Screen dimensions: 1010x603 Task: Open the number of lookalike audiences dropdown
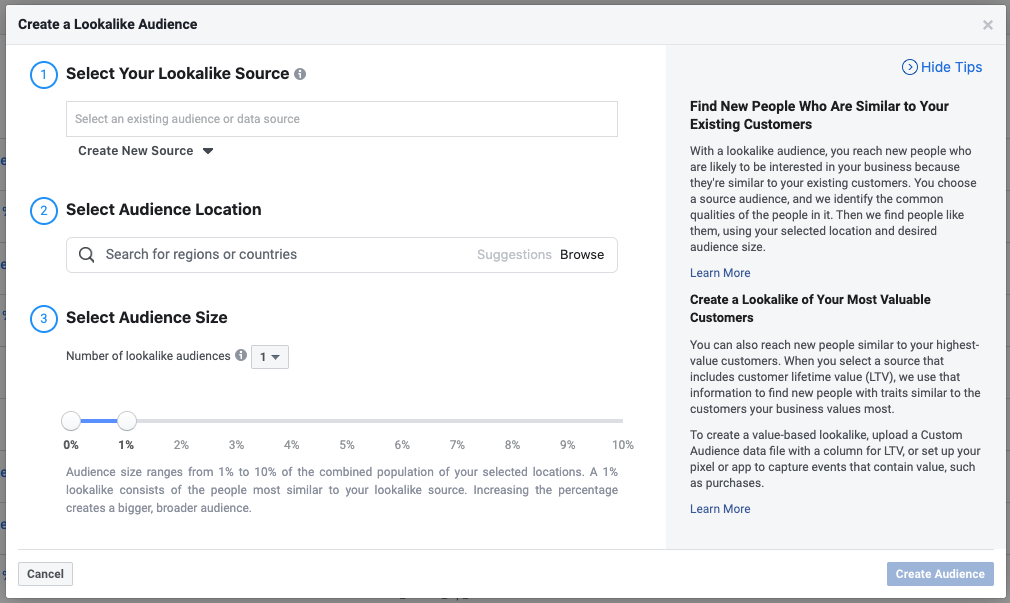[269, 357]
